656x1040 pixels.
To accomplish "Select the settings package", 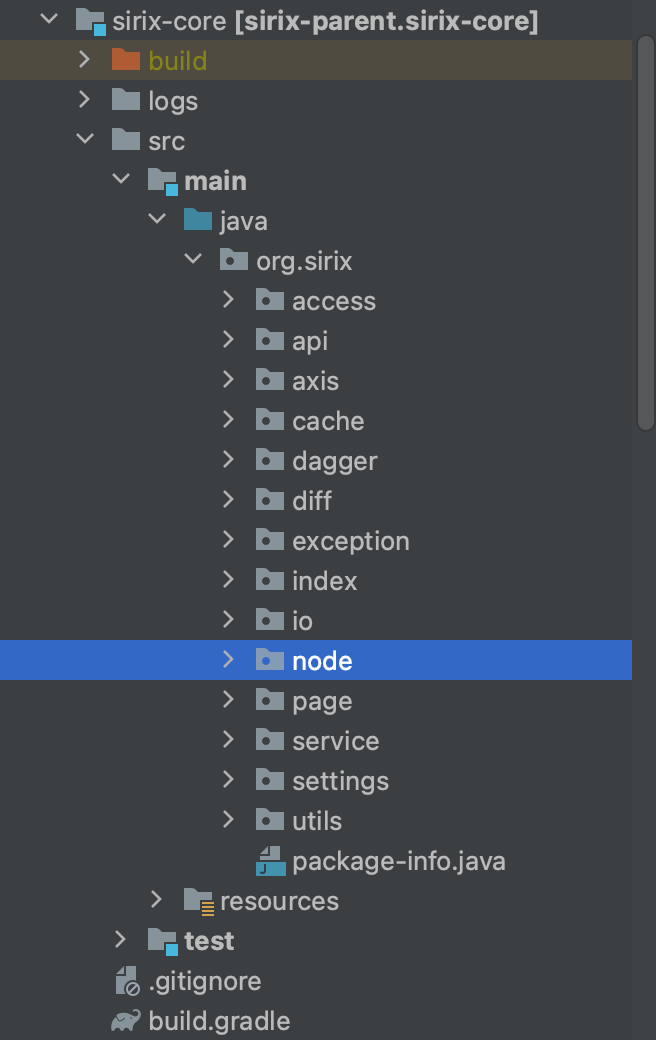I will tap(340, 781).
